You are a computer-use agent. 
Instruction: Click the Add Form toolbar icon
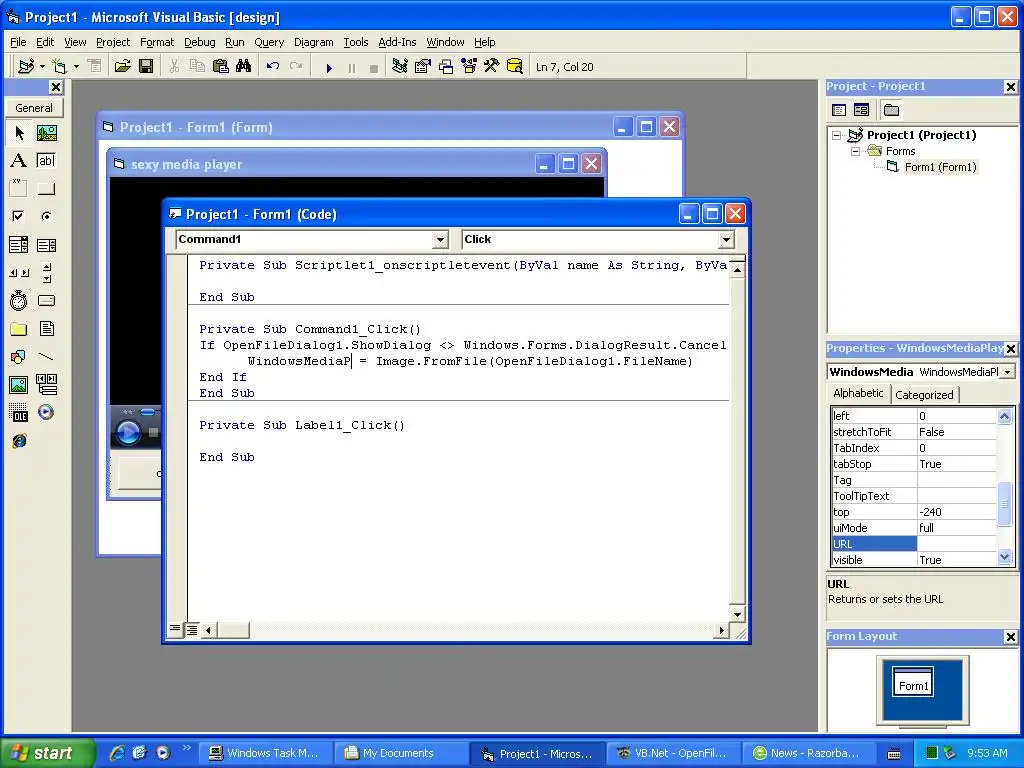point(60,67)
